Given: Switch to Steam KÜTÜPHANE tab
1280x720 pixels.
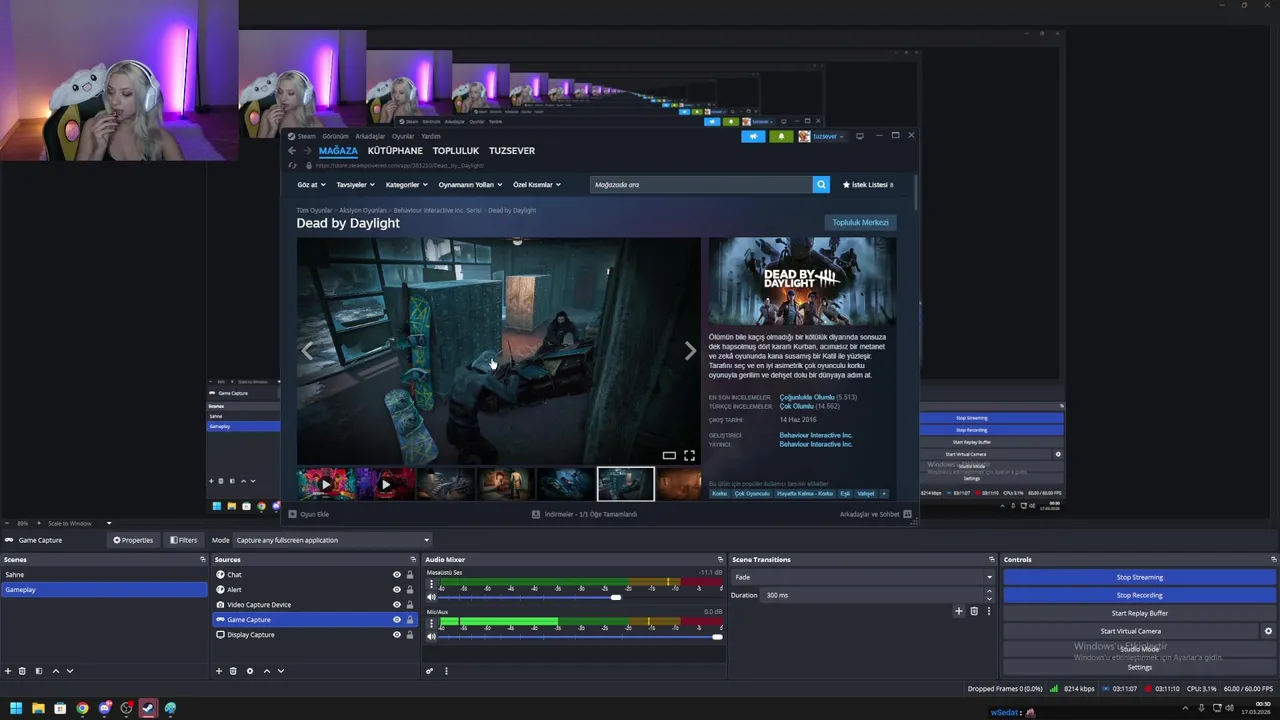Looking at the screenshot, I should pos(395,151).
